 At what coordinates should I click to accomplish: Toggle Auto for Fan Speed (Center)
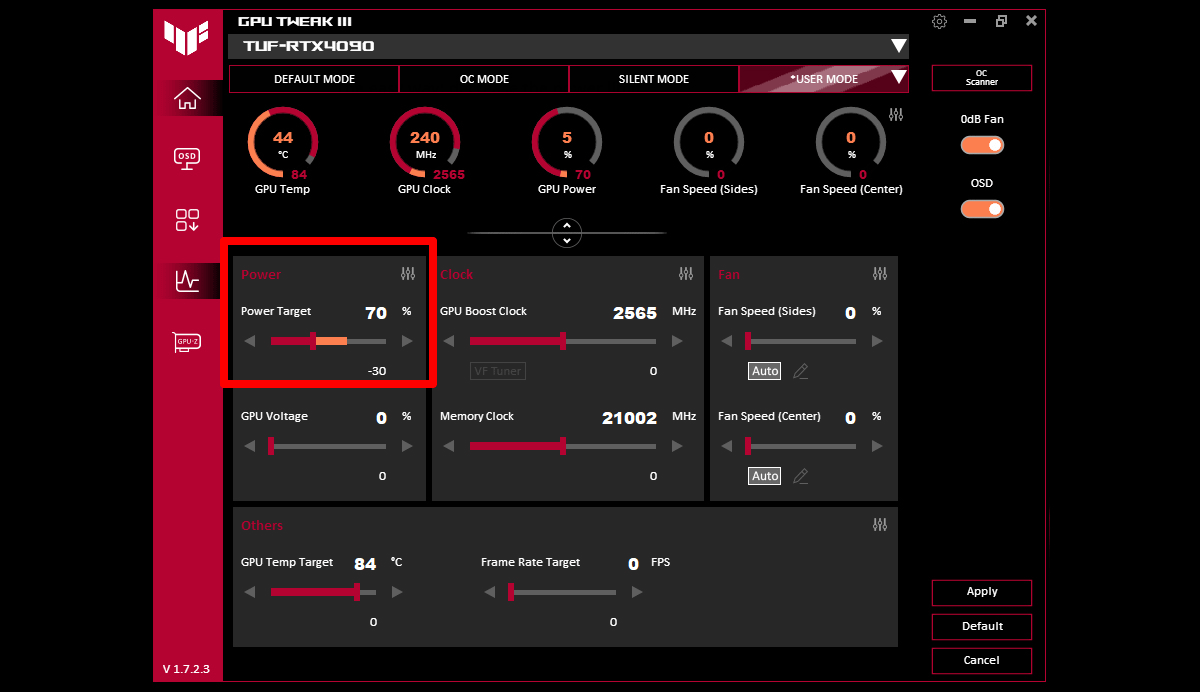pos(765,476)
